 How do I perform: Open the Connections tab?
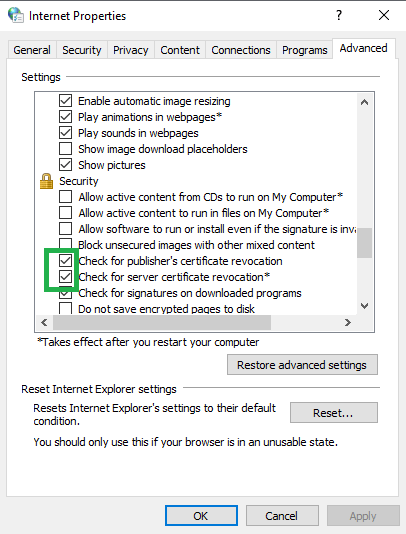[241, 50]
